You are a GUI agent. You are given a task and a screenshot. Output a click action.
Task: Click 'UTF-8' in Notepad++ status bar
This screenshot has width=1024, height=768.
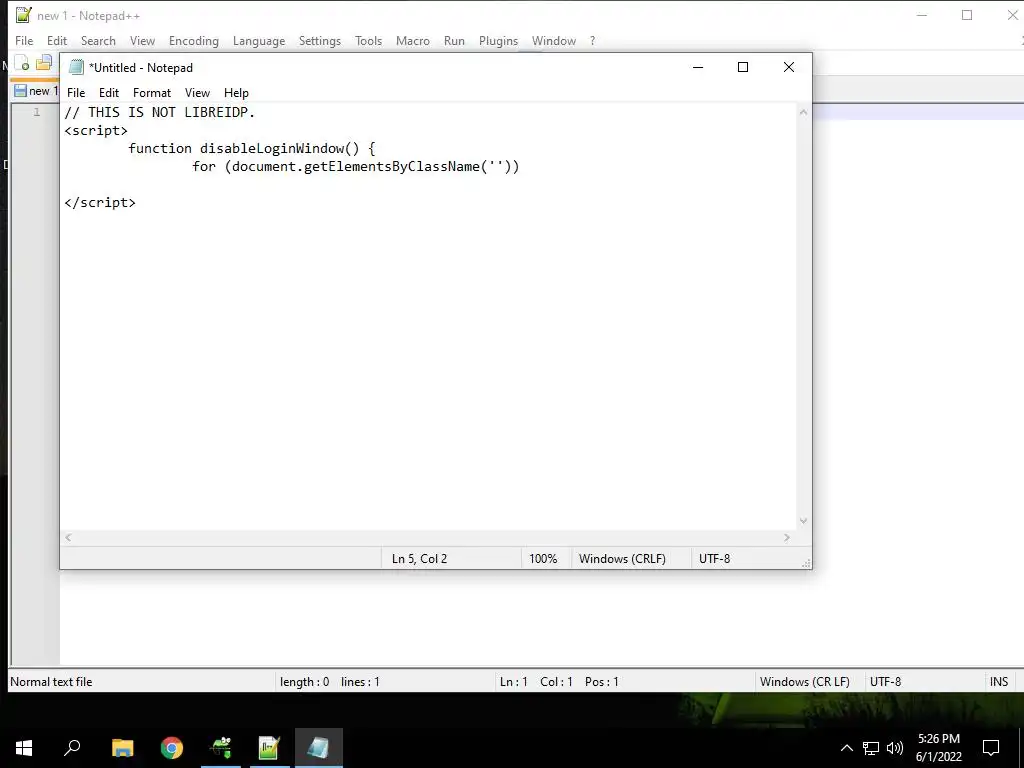pyautogui.click(x=885, y=682)
